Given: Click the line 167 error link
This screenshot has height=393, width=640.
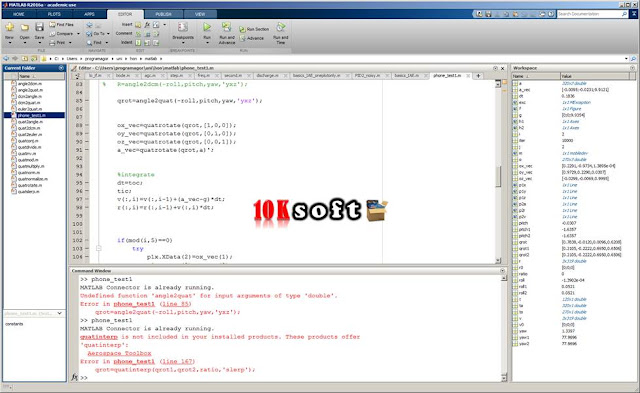Looking at the screenshot, I should 177,362.
